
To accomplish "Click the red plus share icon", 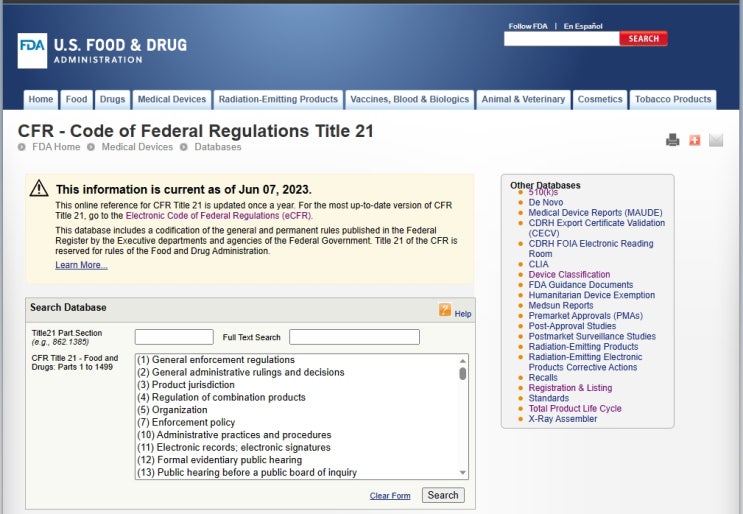I will [x=695, y=140].
